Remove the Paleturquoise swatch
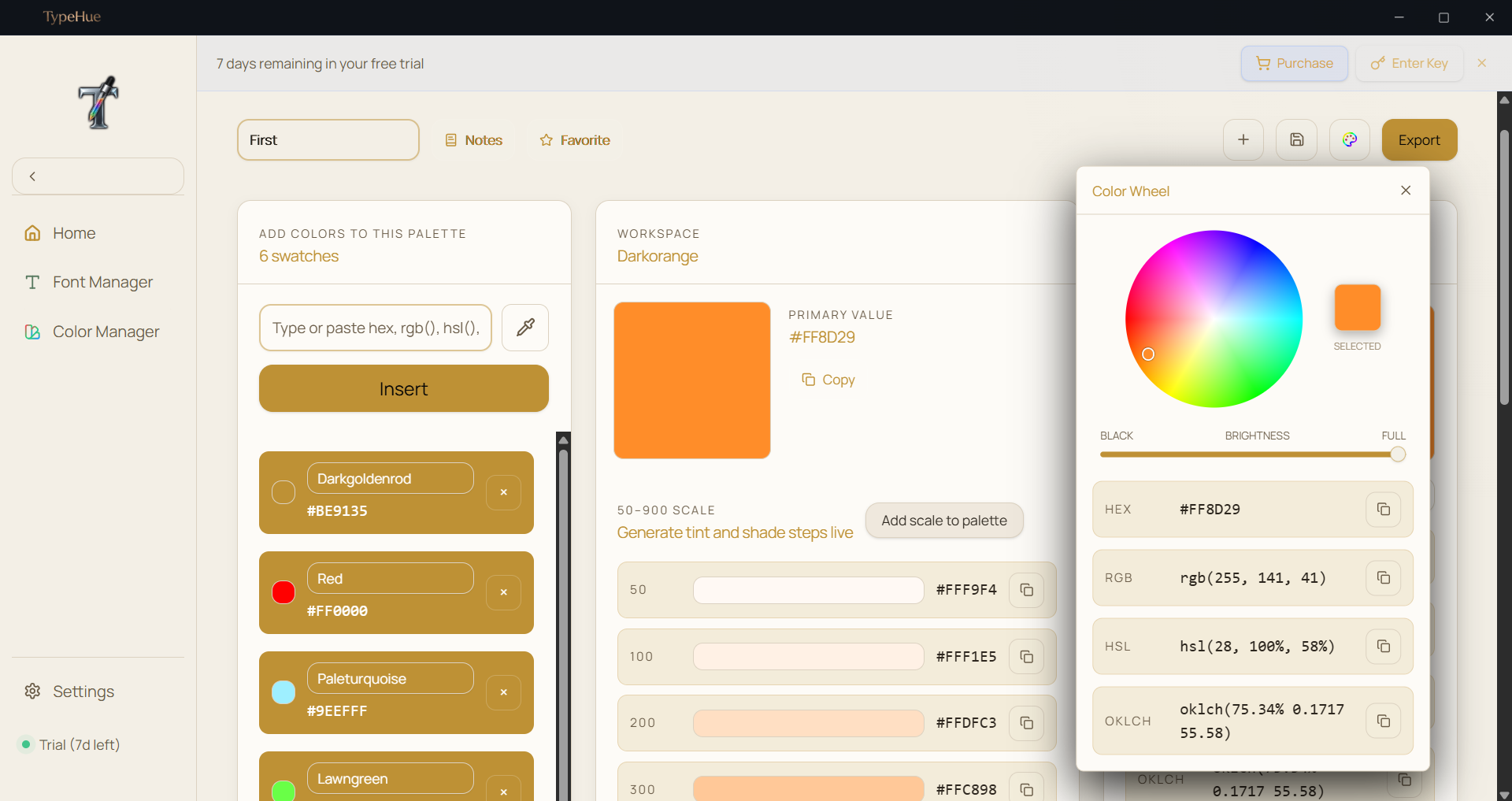Image resolution: width=1512 pixels, height=801 pixels. [504, 692]
